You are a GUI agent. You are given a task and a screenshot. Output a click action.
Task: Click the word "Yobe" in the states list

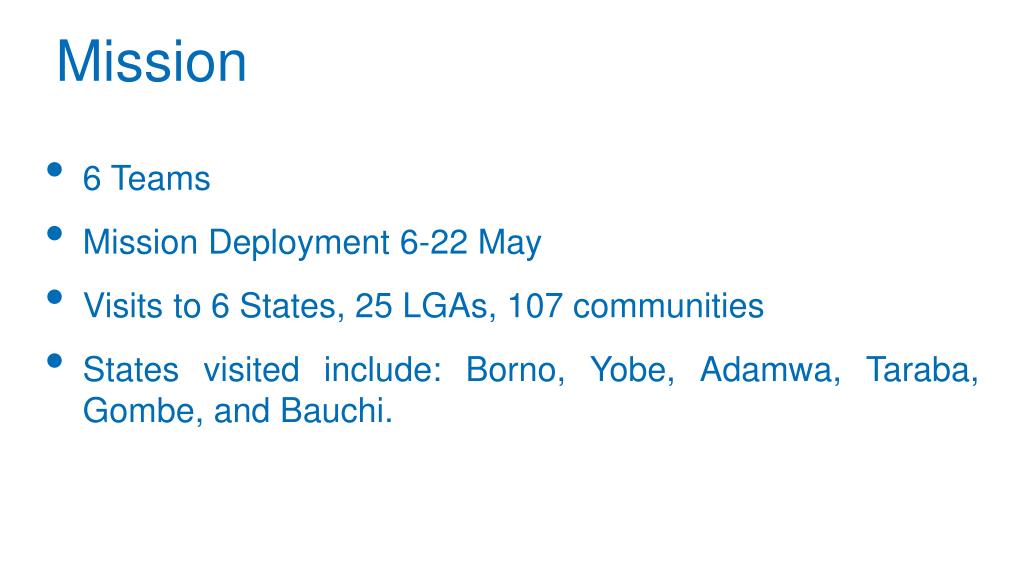pos(632,370)
